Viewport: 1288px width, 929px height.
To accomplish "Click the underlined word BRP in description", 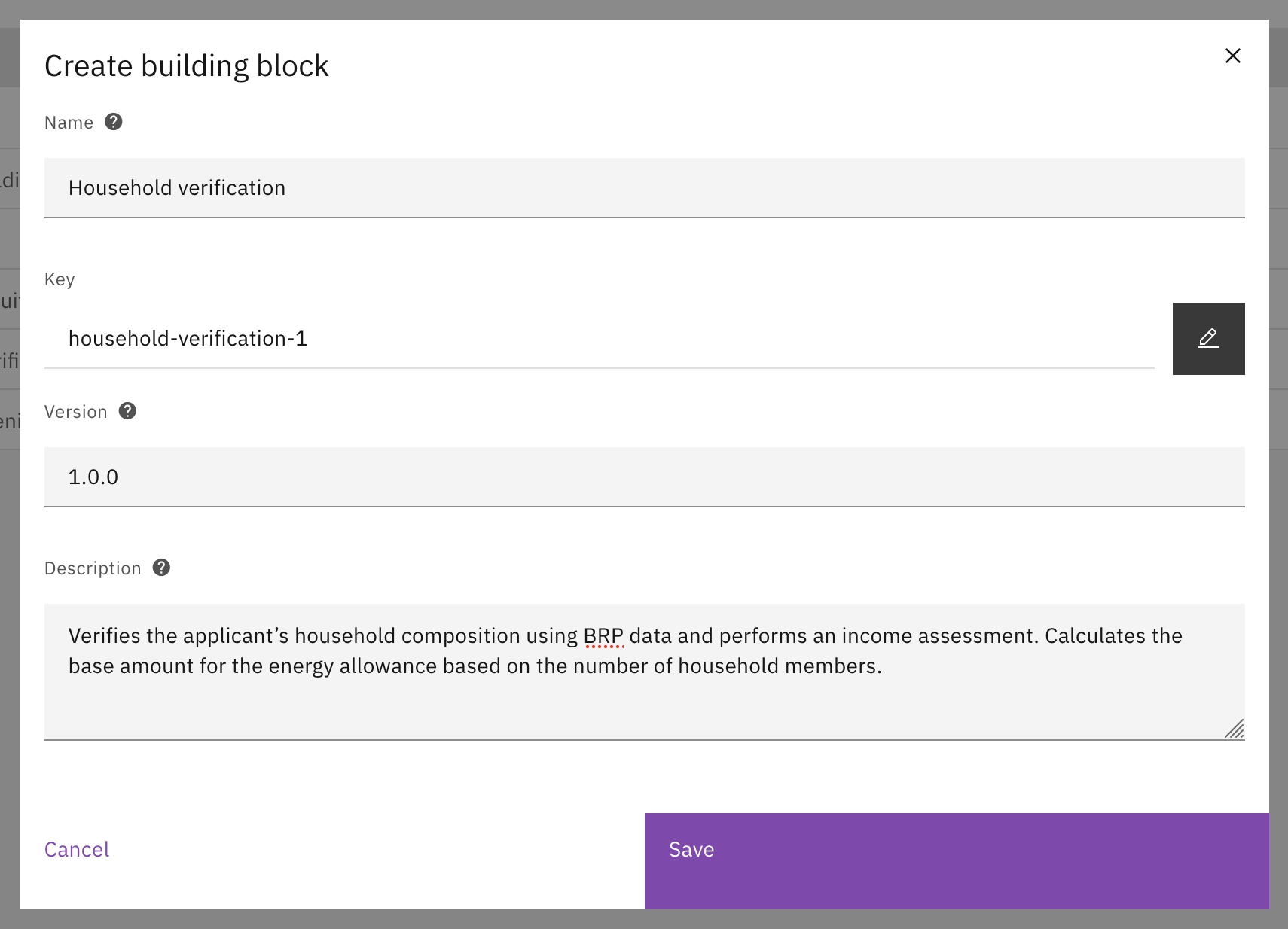I will [x=603, y=636].
